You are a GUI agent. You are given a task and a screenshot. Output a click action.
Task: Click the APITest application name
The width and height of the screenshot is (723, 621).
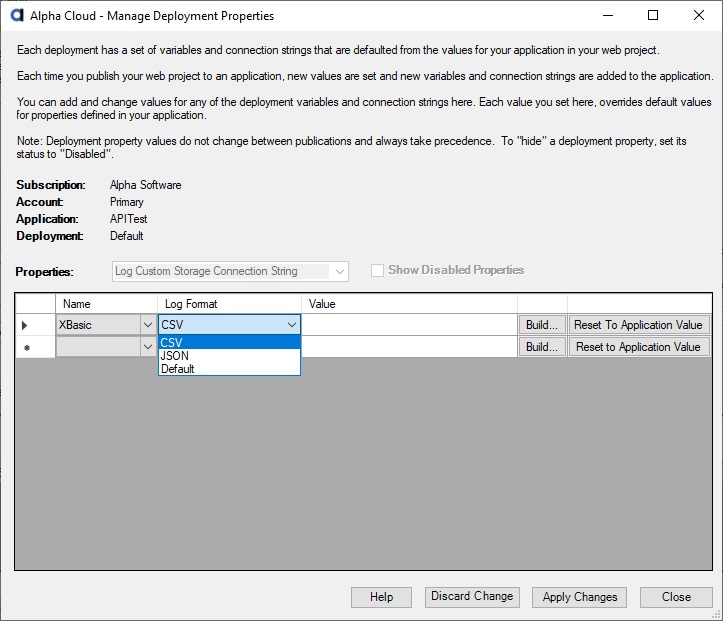[x=129, y=219]
